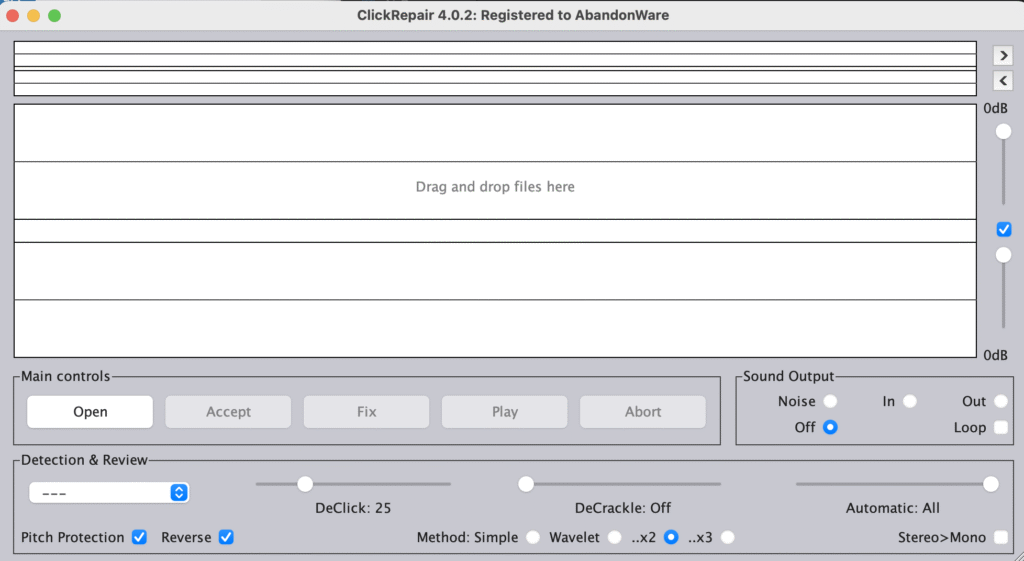The height and width of the screenshot is (561, 1024).
Task: Click the Drag and drop files here area
Action: (495, 231)
